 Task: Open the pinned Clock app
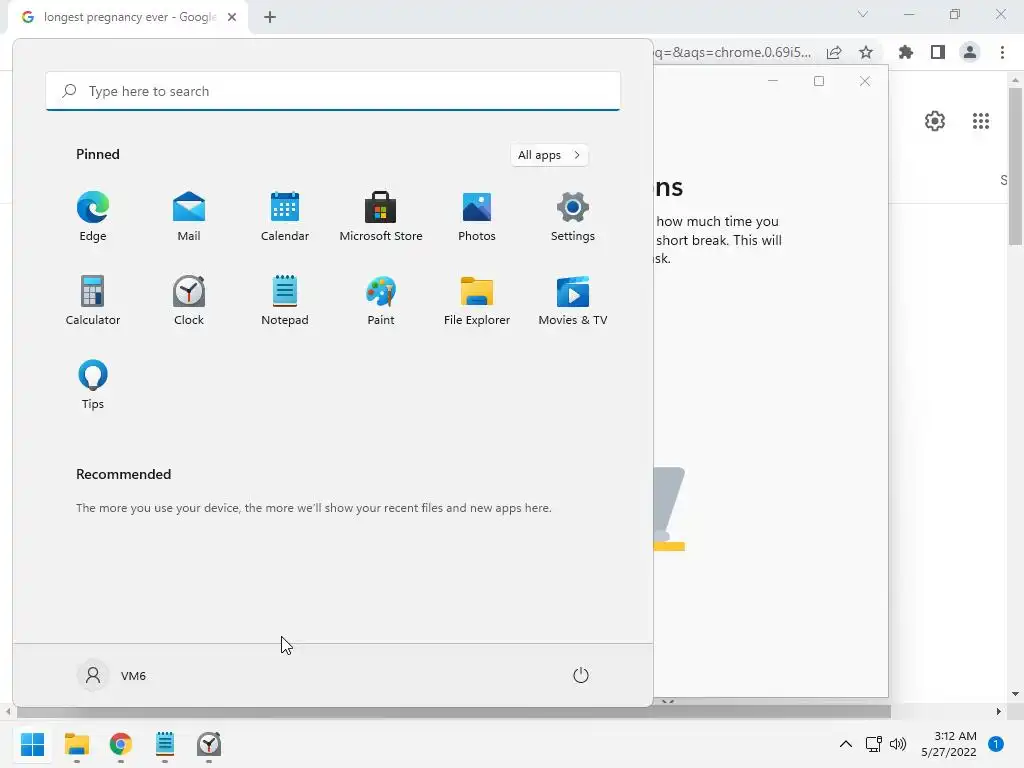189,300
